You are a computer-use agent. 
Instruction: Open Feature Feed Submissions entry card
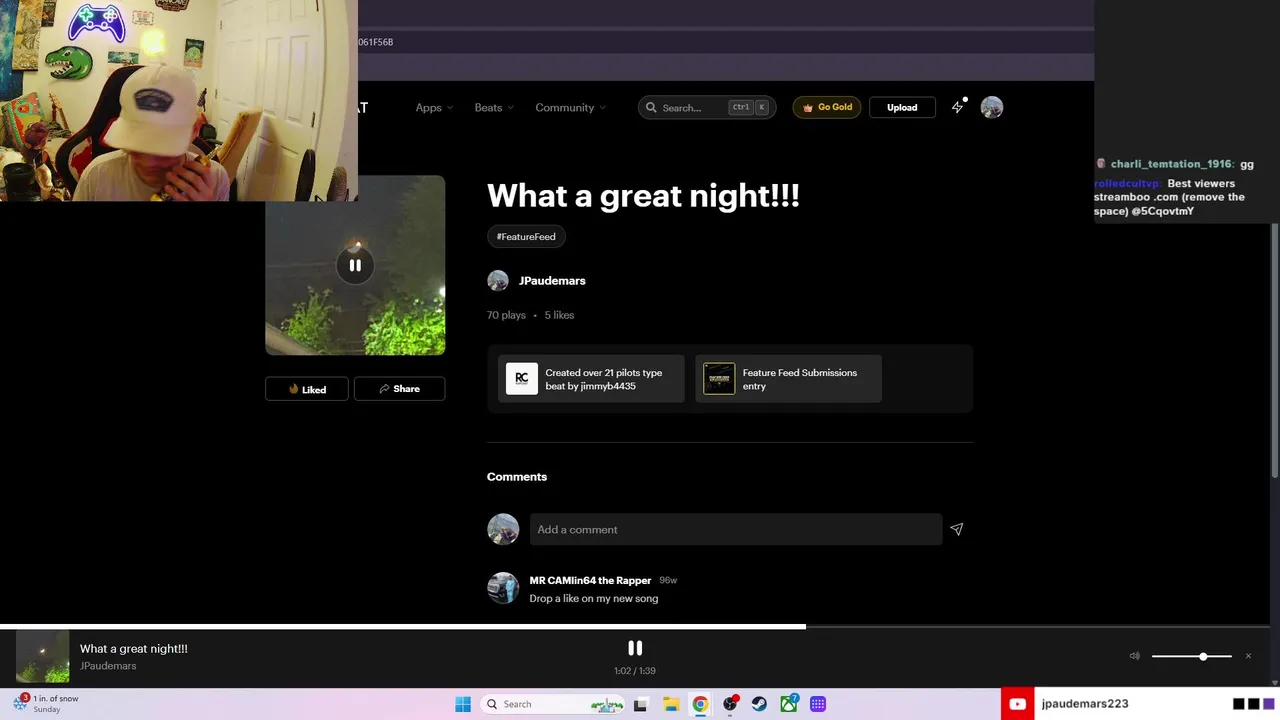[x=788, y=379]
